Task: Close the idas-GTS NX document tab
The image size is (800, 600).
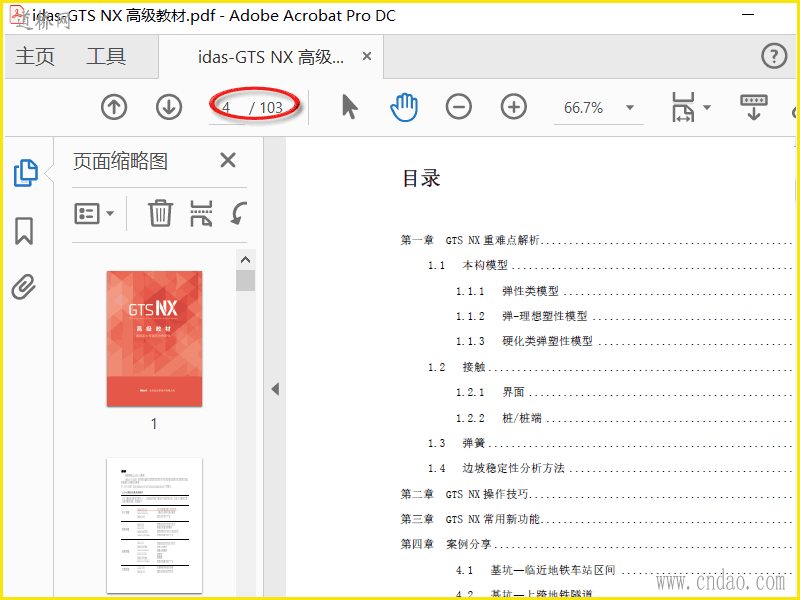Action: coord(367,56)
